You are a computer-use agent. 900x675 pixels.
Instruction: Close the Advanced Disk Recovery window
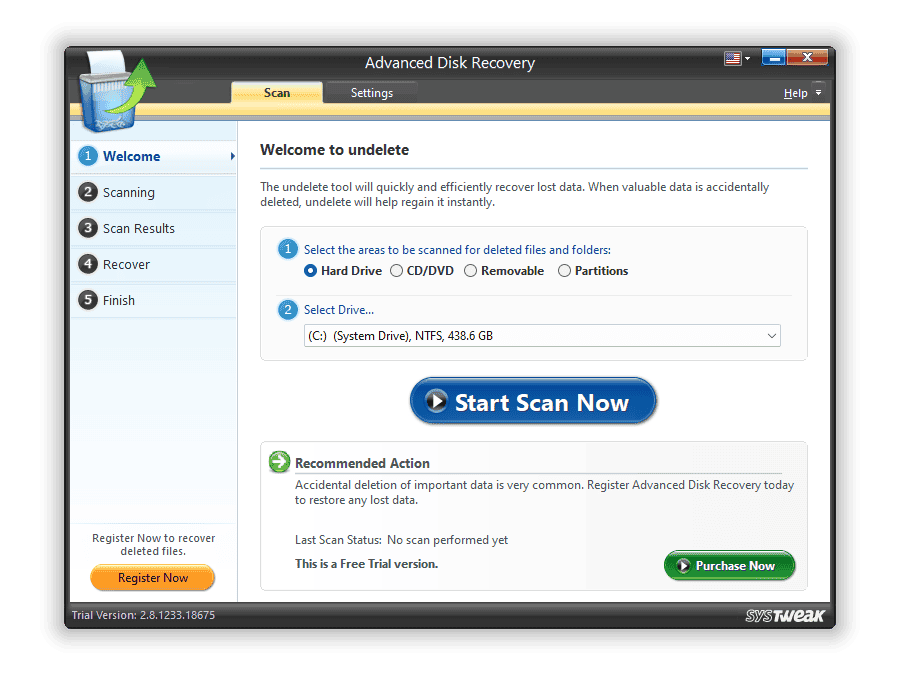pos(807,57)
